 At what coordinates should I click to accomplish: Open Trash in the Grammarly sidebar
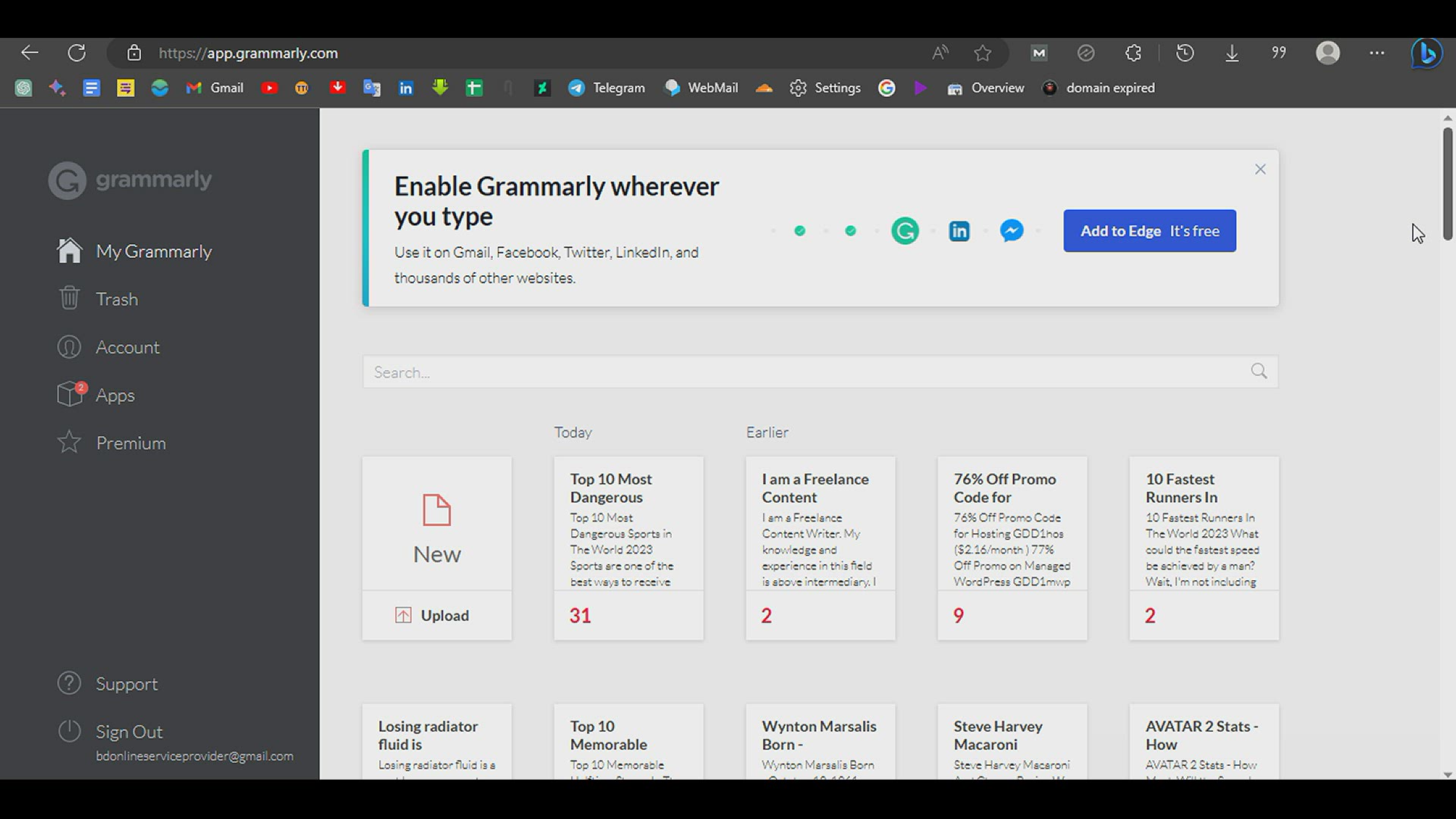coord(117,299)
